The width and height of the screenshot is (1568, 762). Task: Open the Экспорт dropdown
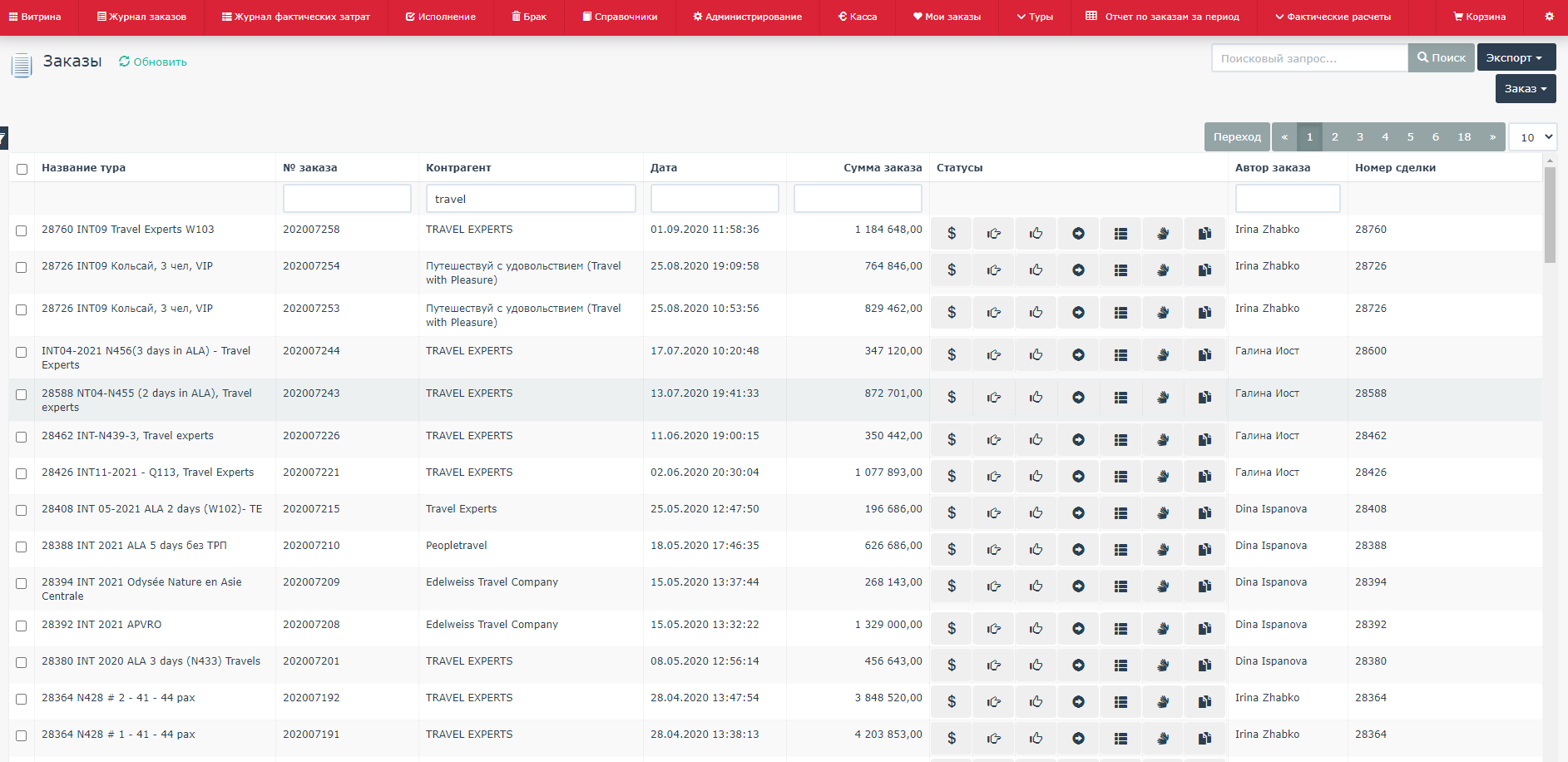[1516, 57]
